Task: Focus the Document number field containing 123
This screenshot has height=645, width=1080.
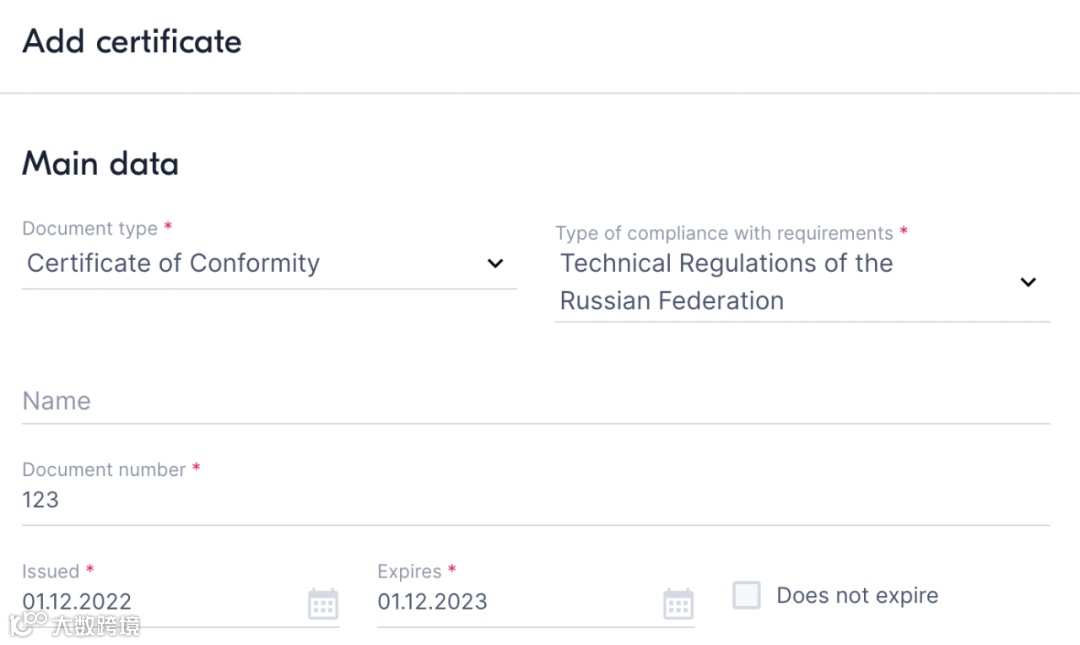Action: (535, 500)
